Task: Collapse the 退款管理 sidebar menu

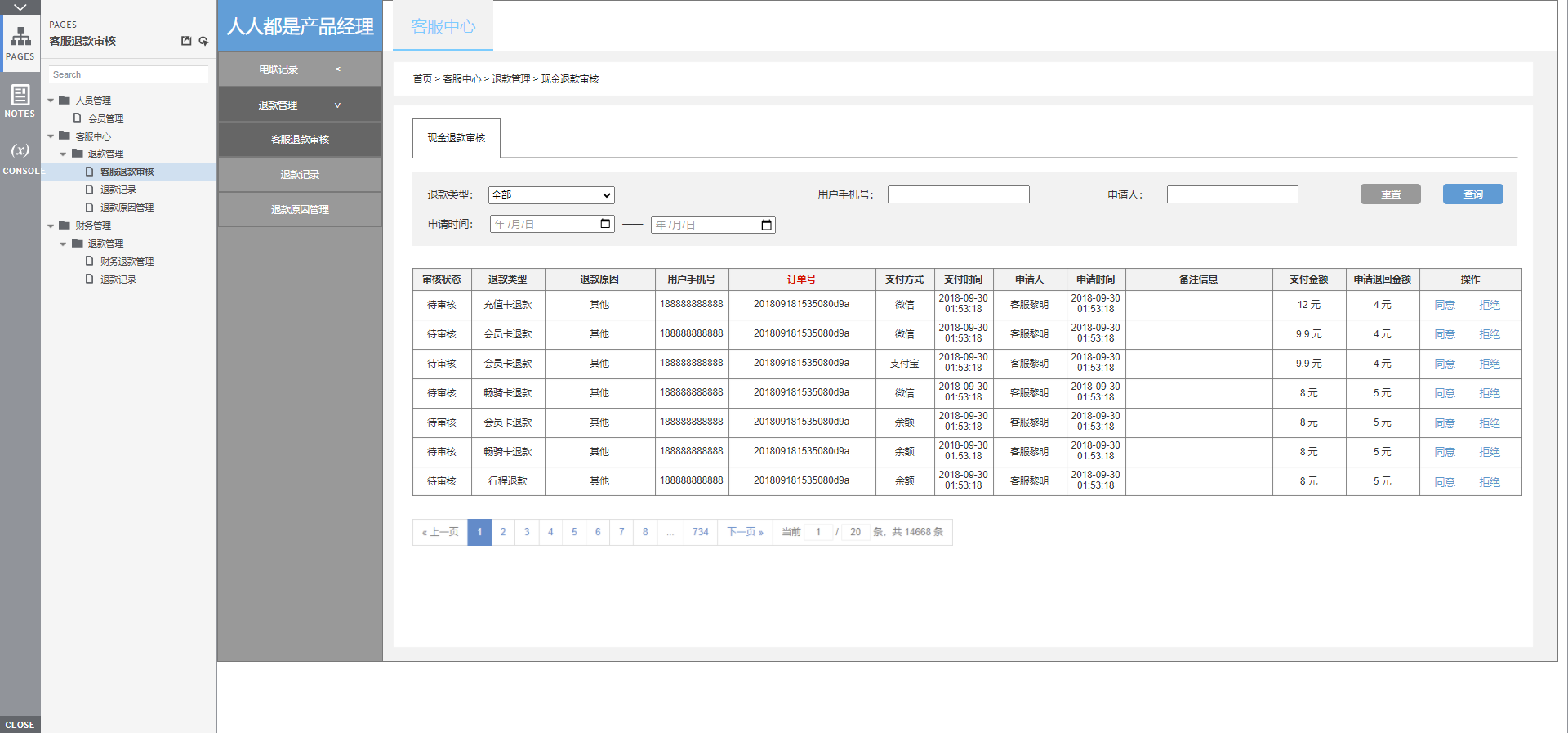Action: (300, 105)
